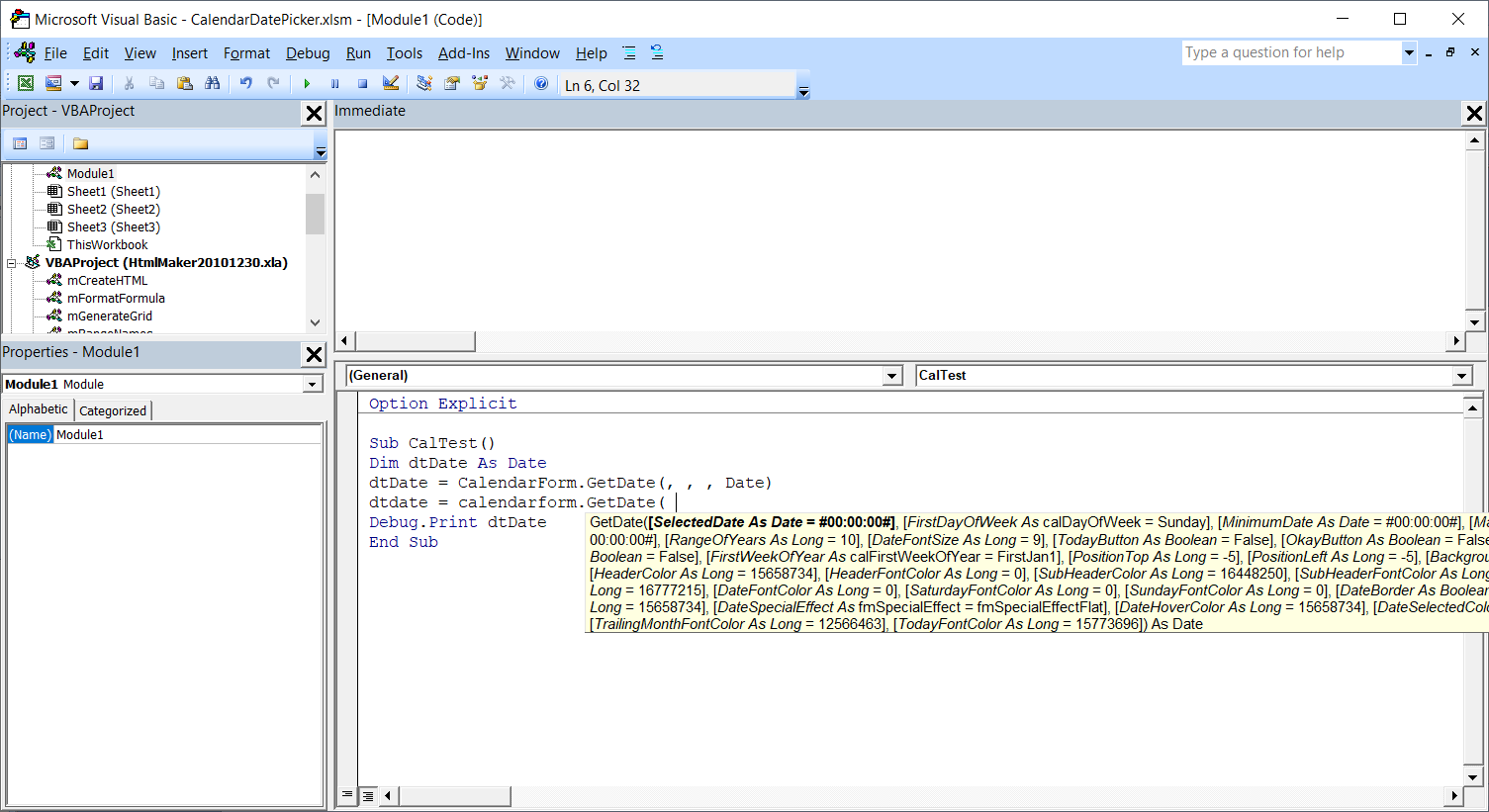The width and height of the screenshot is (1489, 812).
Task: Toggle Folders view in Project explorer
Action: coord(80,143)
